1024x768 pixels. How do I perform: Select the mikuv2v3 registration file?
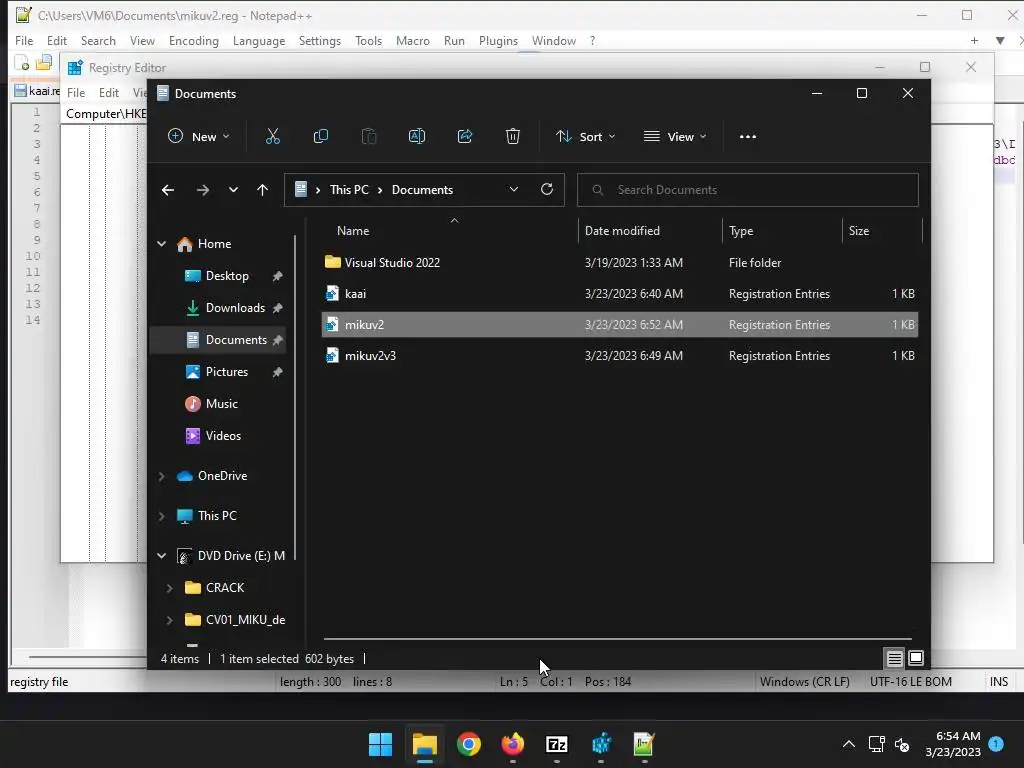click(x=620, y=356)
